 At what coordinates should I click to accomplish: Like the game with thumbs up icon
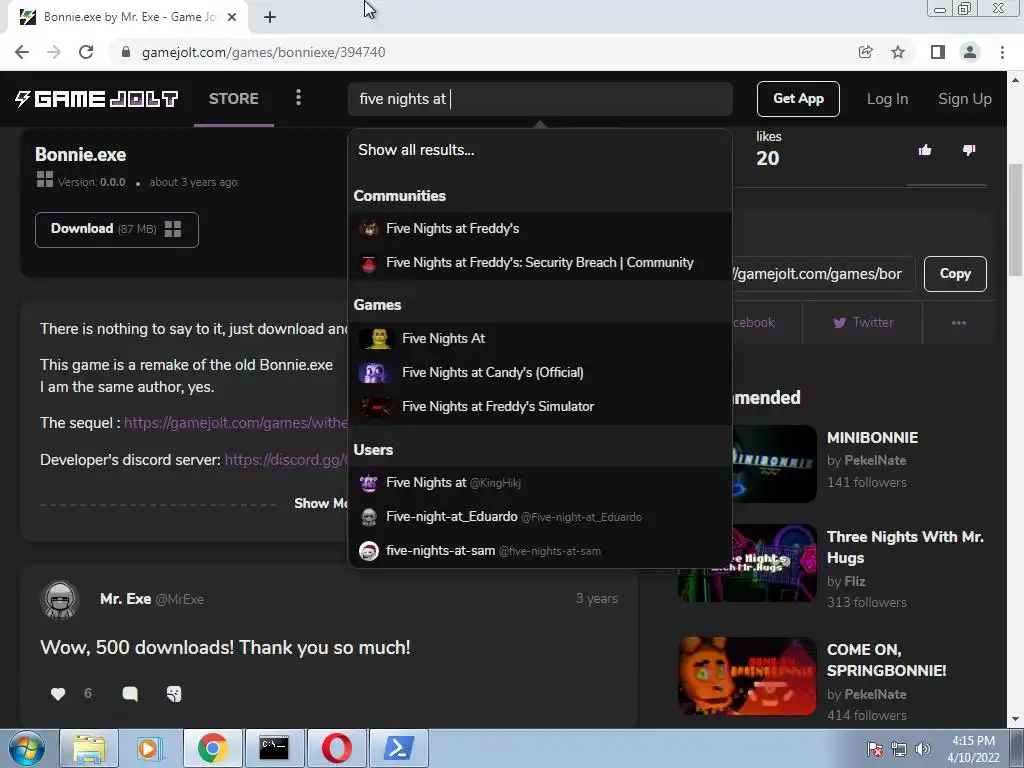coord(925,150)
